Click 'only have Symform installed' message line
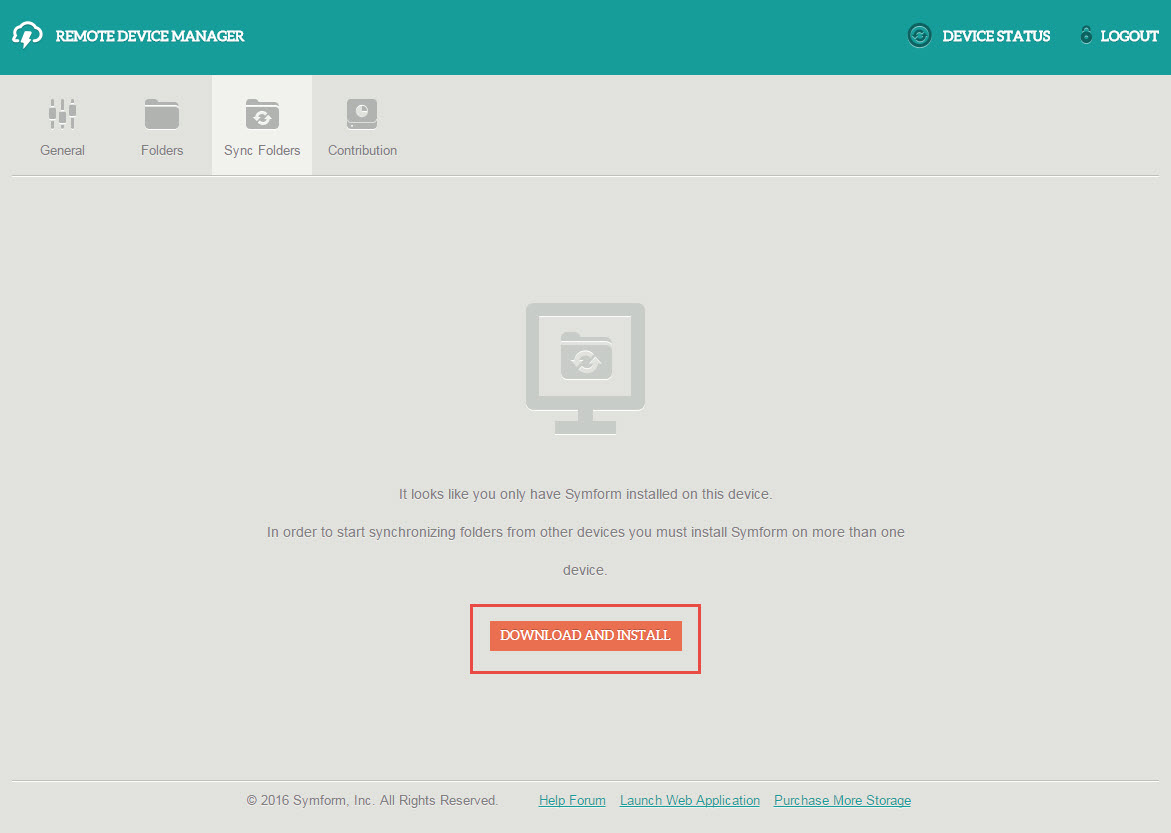 [x=586, y=494]
